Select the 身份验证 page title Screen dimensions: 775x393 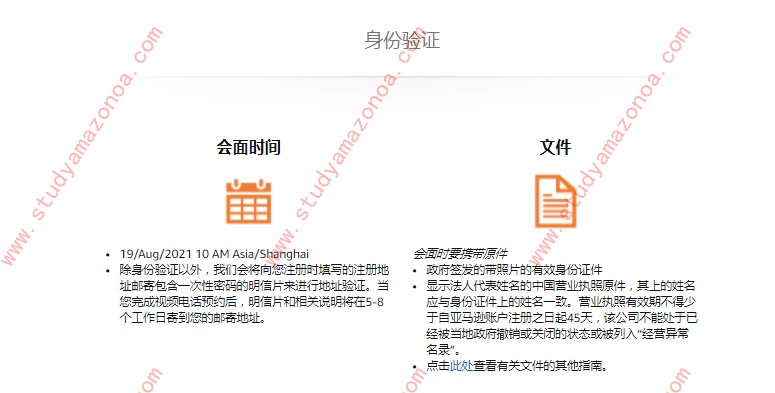point(402,40)
